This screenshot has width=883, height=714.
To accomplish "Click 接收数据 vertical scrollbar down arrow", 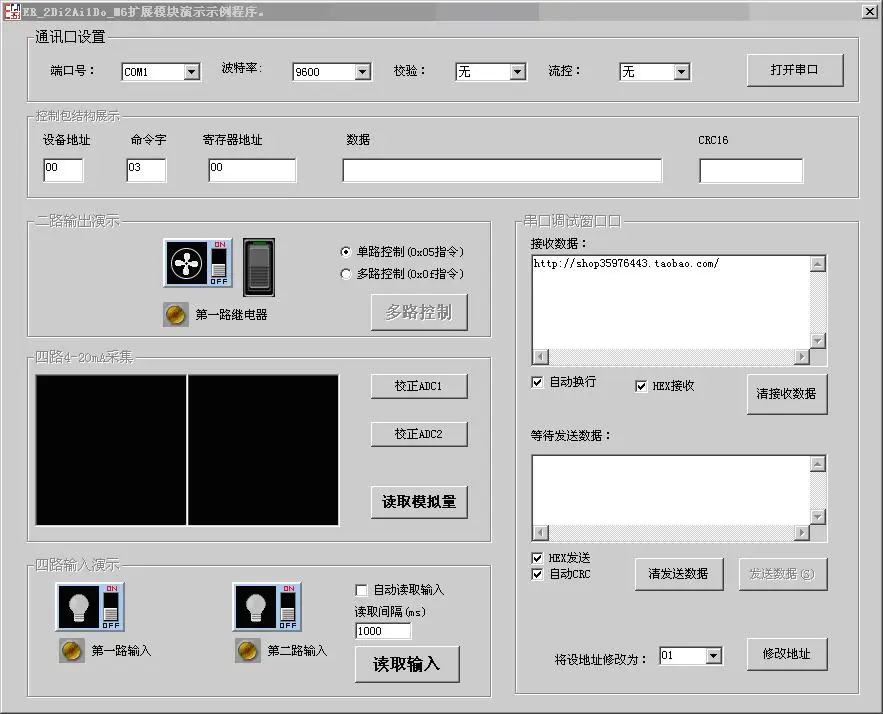I will (x=818, y=341).
